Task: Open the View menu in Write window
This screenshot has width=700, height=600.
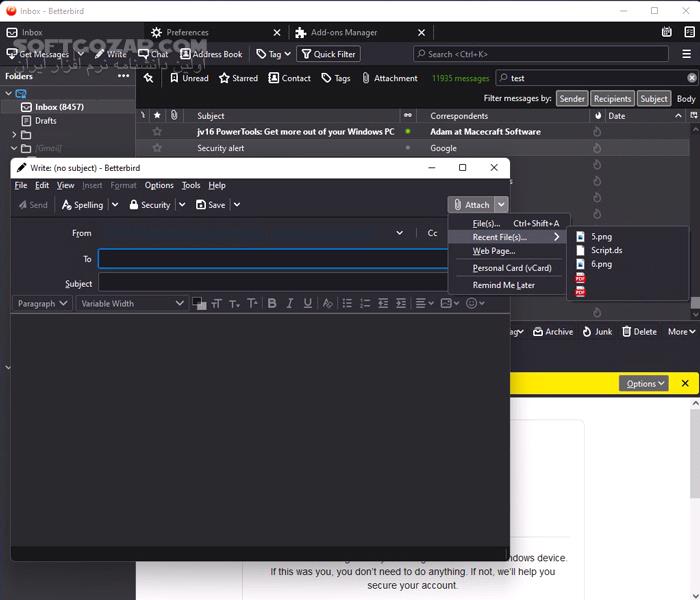Action: point(65,185)
